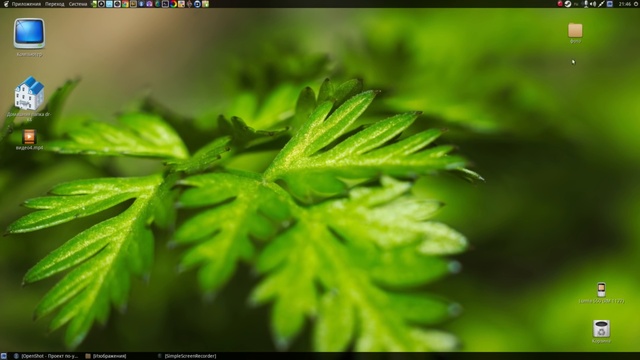
Task: Switch to the Изображения taskbar window
Action: (106, 356)
